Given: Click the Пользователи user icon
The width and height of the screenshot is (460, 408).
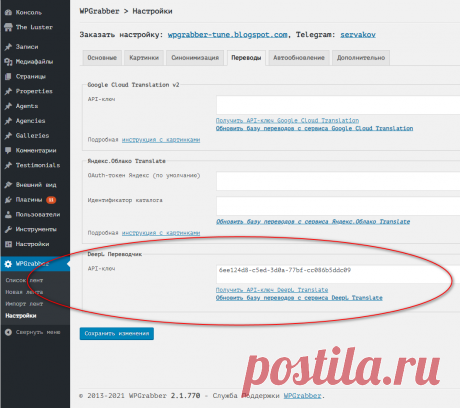Looking at the screenshot, I should pyautogui.click(x=8, y=215).
